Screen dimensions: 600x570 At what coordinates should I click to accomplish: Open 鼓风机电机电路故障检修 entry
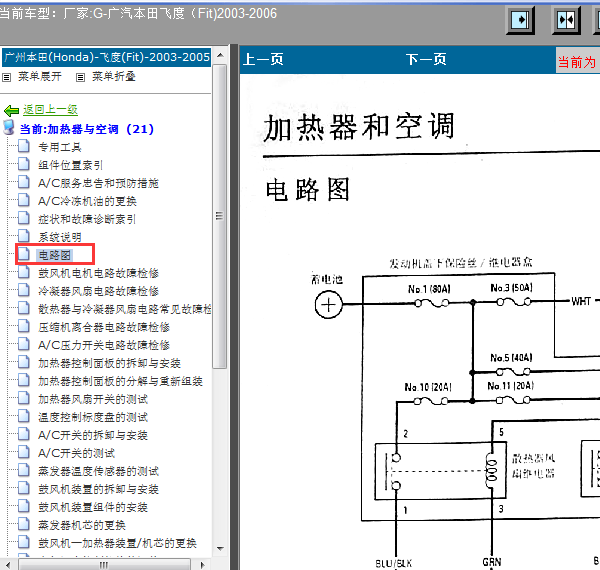coord(98,273)
